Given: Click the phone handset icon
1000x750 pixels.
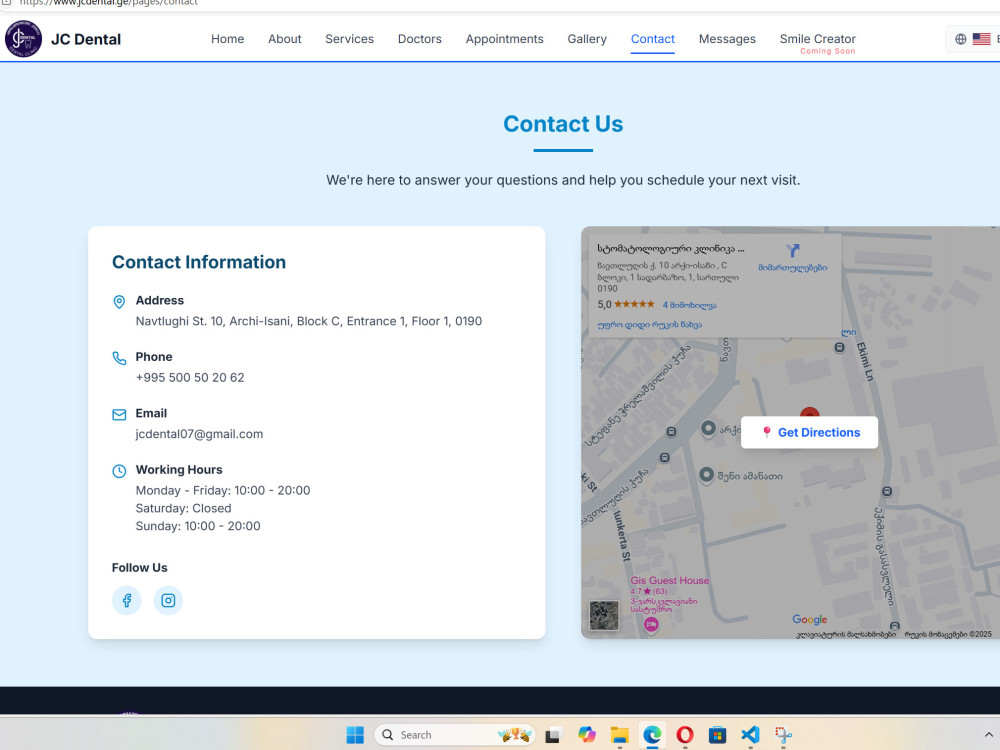Looking at the screenshot, I should point(119,358).
